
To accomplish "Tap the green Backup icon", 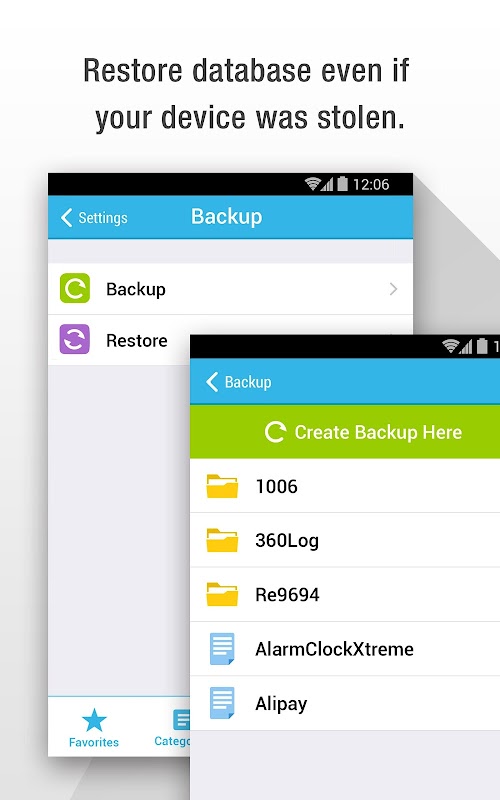I will point(74,288).
